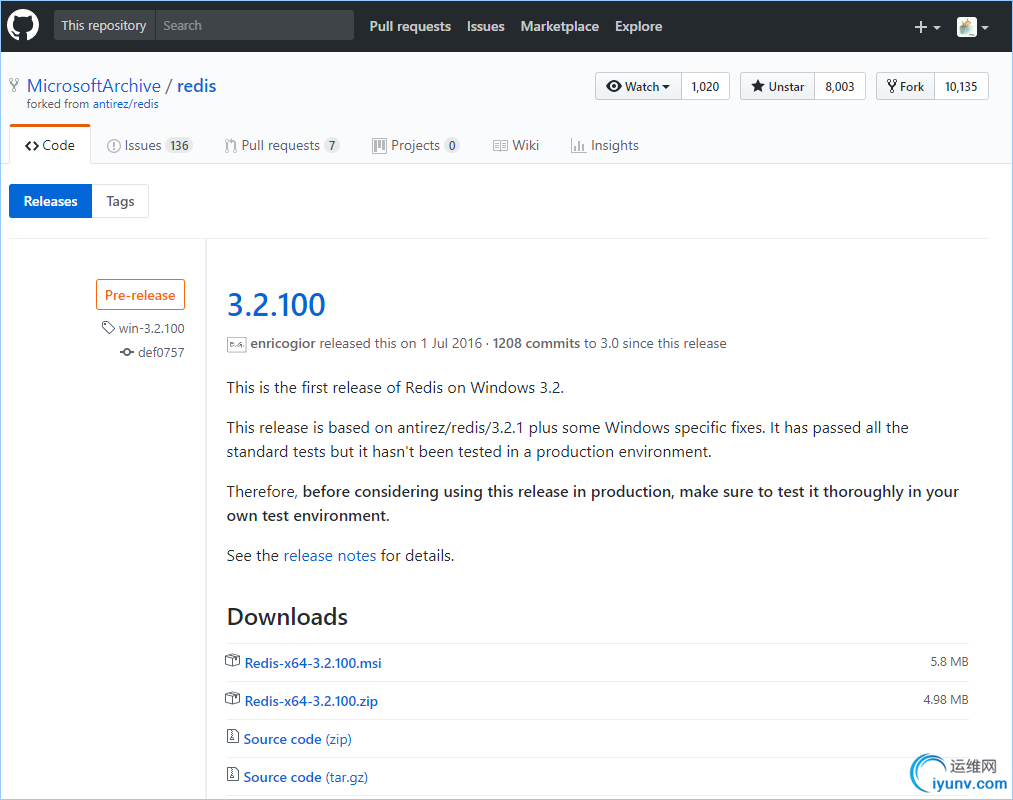Open the def0757 commit link
1013x800 pixels.
pyautogui.click(x=161, y=352)
